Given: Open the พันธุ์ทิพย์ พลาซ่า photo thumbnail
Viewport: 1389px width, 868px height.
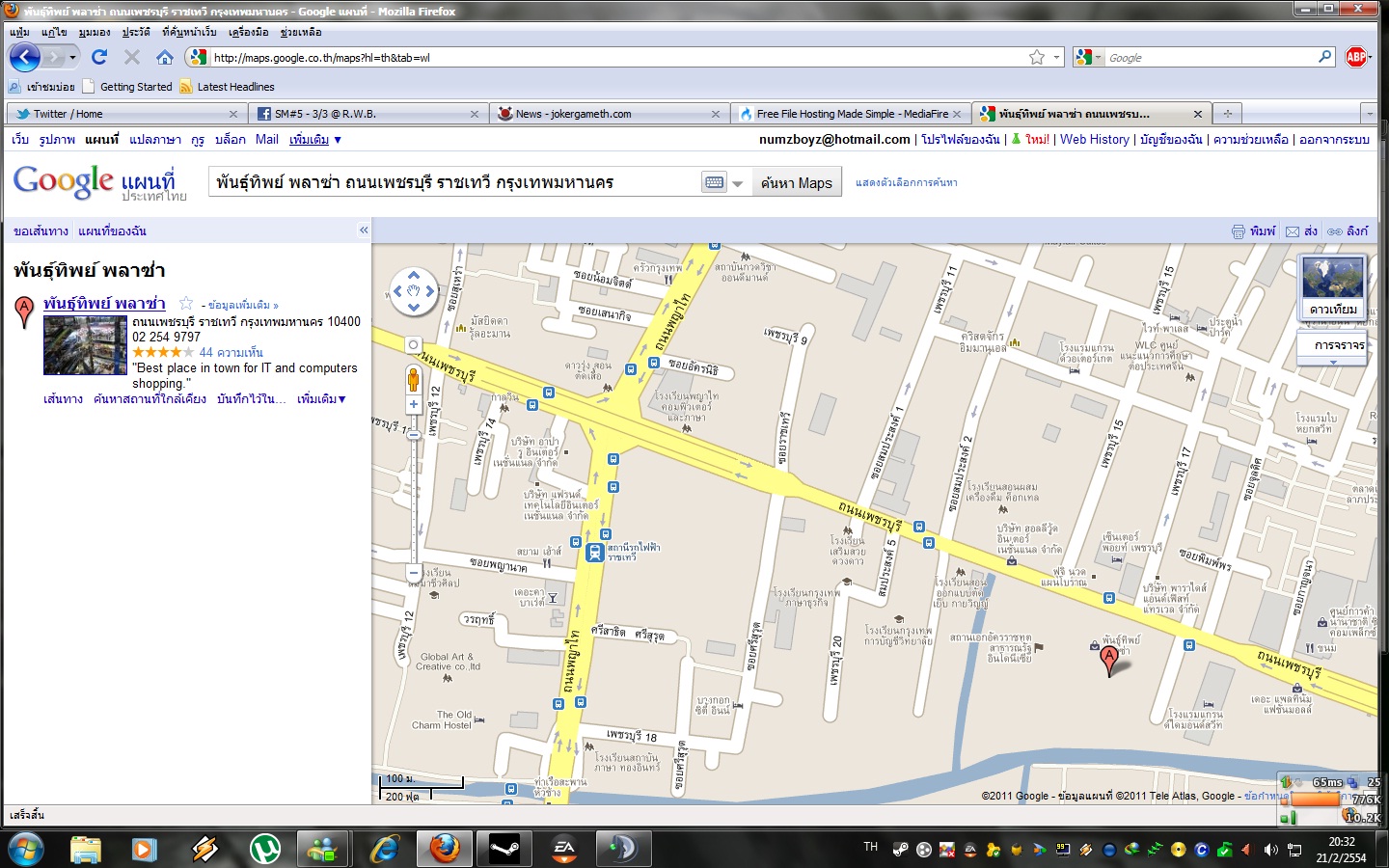Looking at the screenshot, I should [85, 345].
